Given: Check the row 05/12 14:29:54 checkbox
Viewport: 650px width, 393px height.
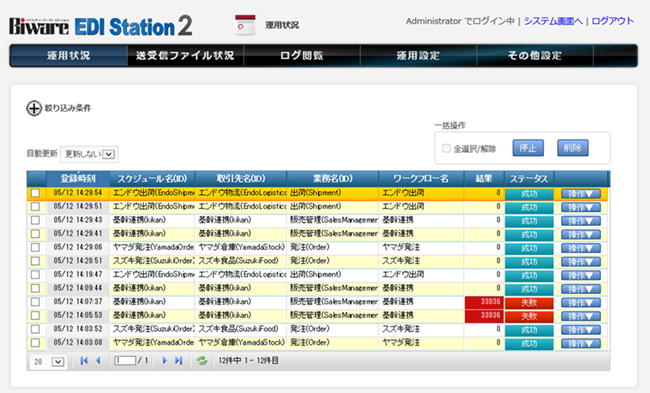Looking at the screenshot, I should pyautogui.click(x=36, y=193).
